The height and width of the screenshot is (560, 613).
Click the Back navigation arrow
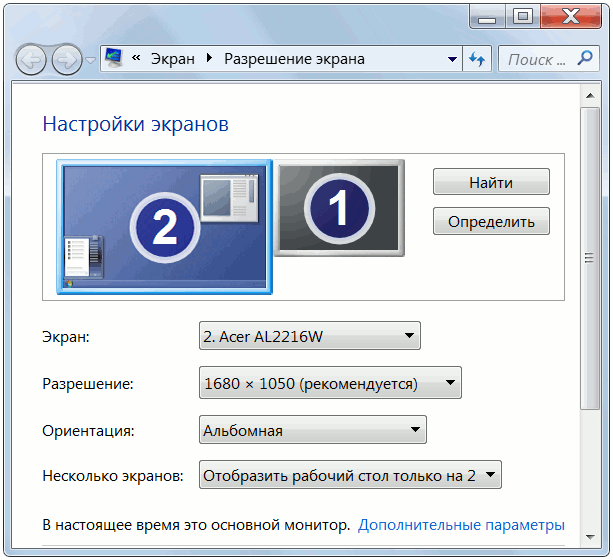pyautogui.click(x=30, y=60)
